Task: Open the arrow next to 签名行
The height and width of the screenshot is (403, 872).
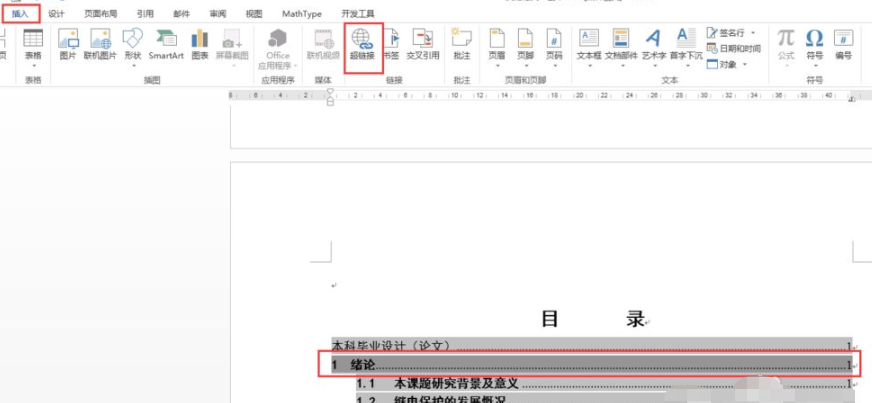Action: click(753, 33)
